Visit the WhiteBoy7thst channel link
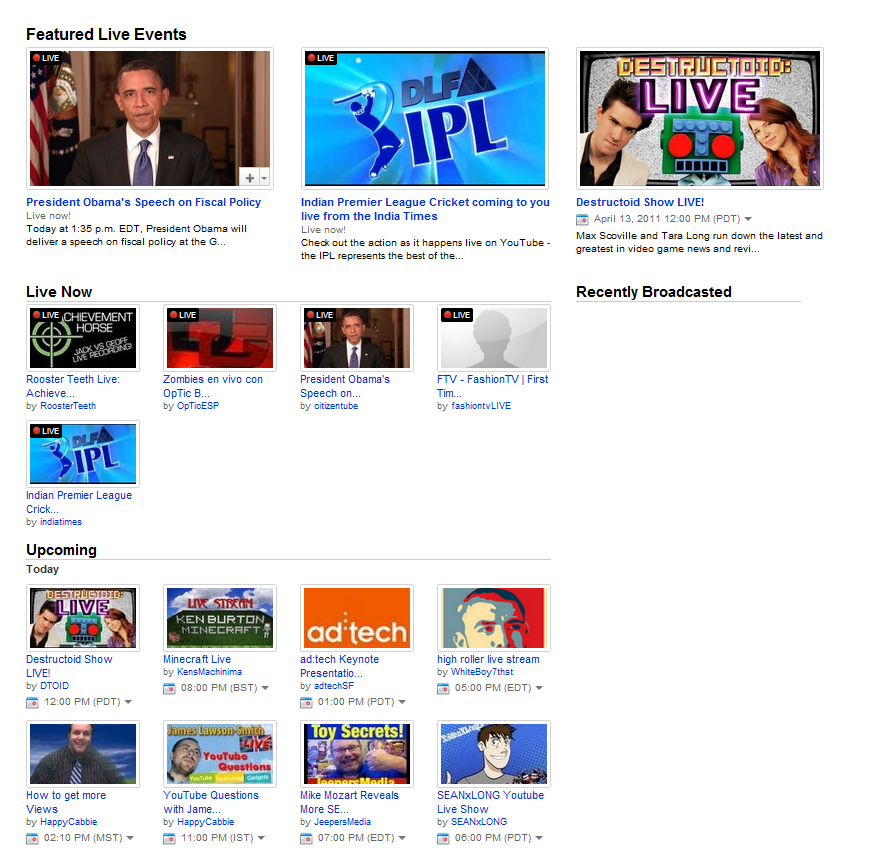The height and width of the screenshot is (853, 876). [482, 672]
